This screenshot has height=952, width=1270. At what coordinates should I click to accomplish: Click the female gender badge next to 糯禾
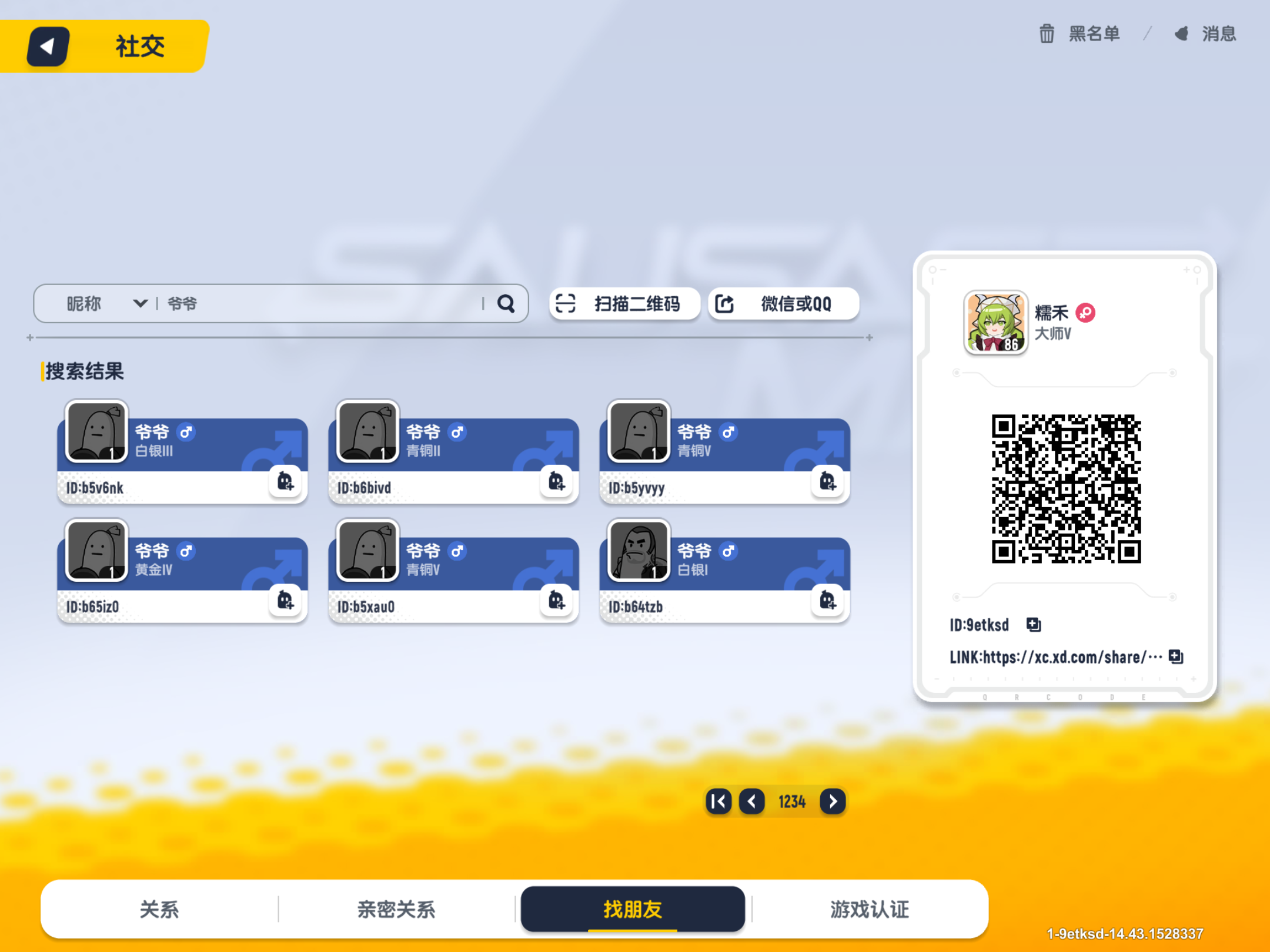point(1085,313)
